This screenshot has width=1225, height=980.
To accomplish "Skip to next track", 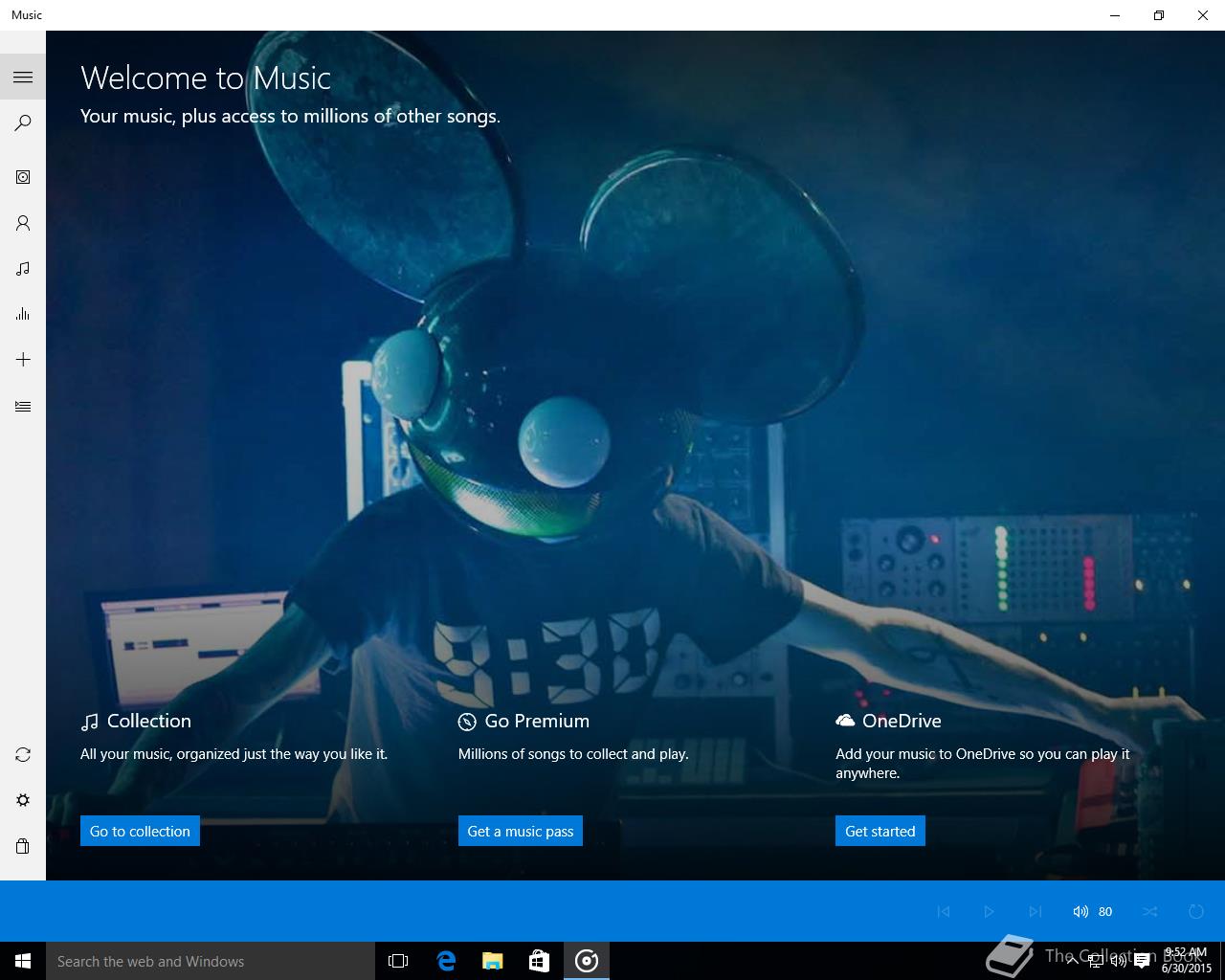I will [1035, 912].
